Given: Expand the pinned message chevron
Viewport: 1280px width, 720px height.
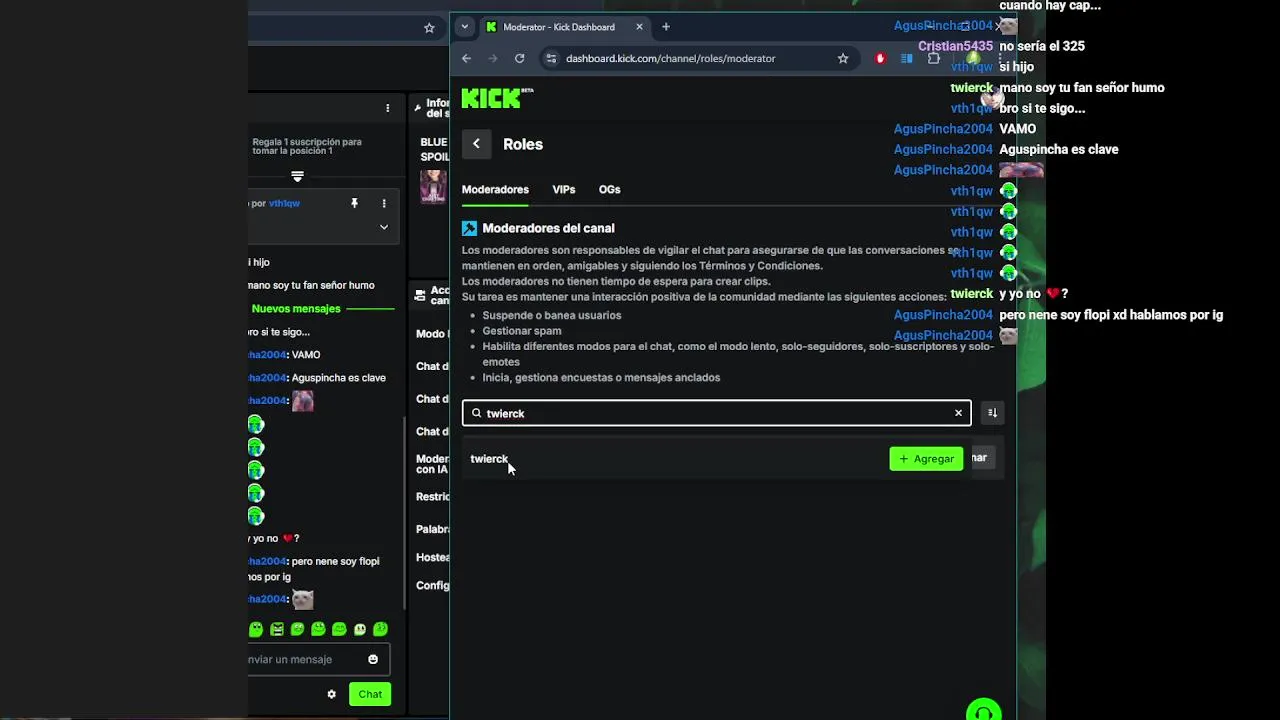Looking at the screenshot, I should 384,227.
